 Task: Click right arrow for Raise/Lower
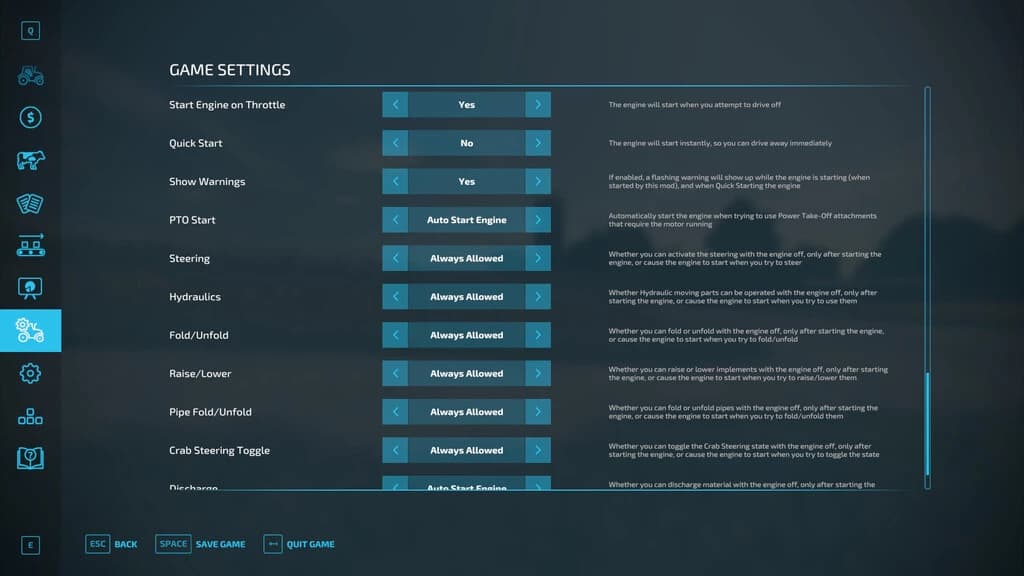[x=538, y=374]
